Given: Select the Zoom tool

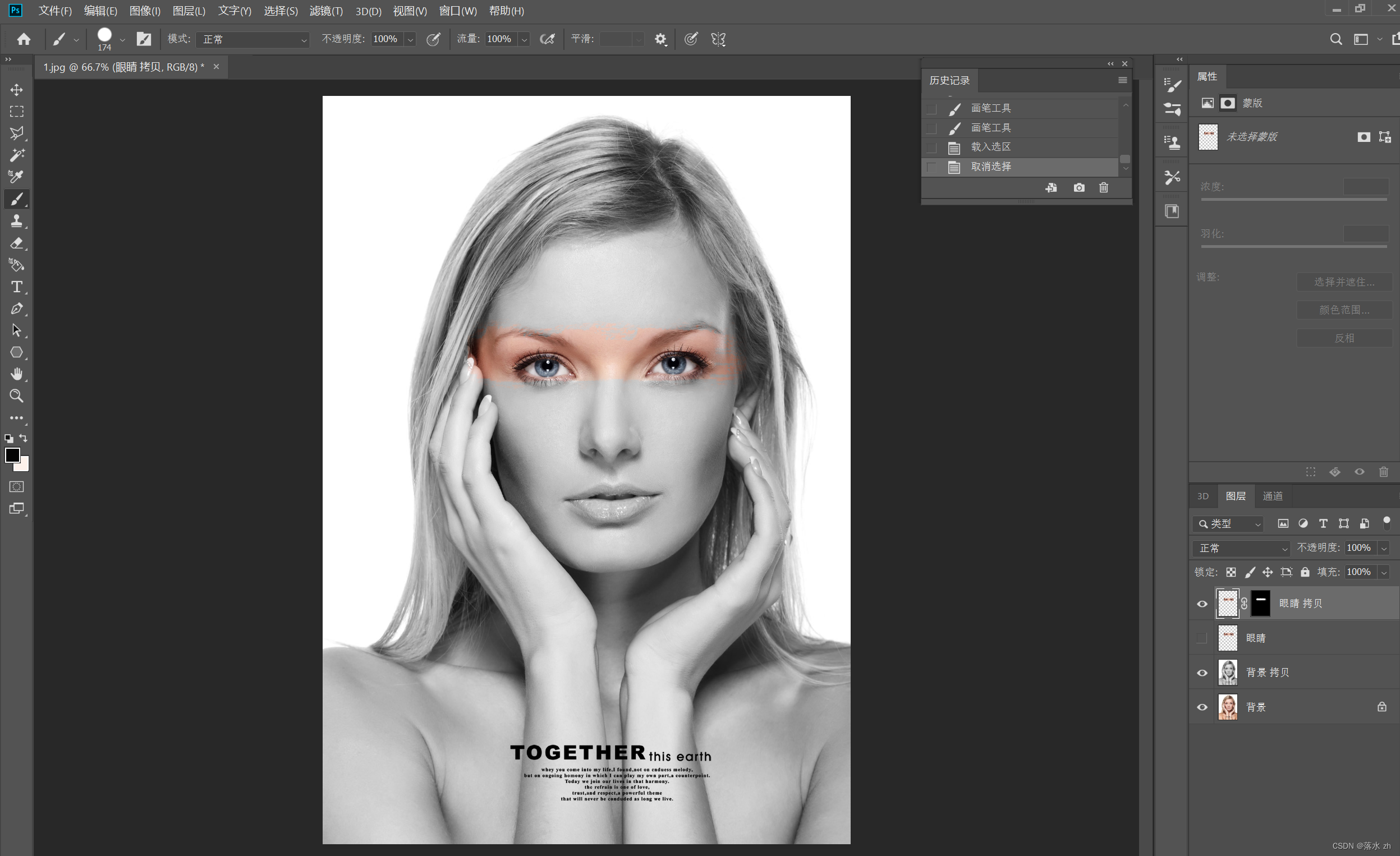Looking at the screenshot, I should (16, 396).
